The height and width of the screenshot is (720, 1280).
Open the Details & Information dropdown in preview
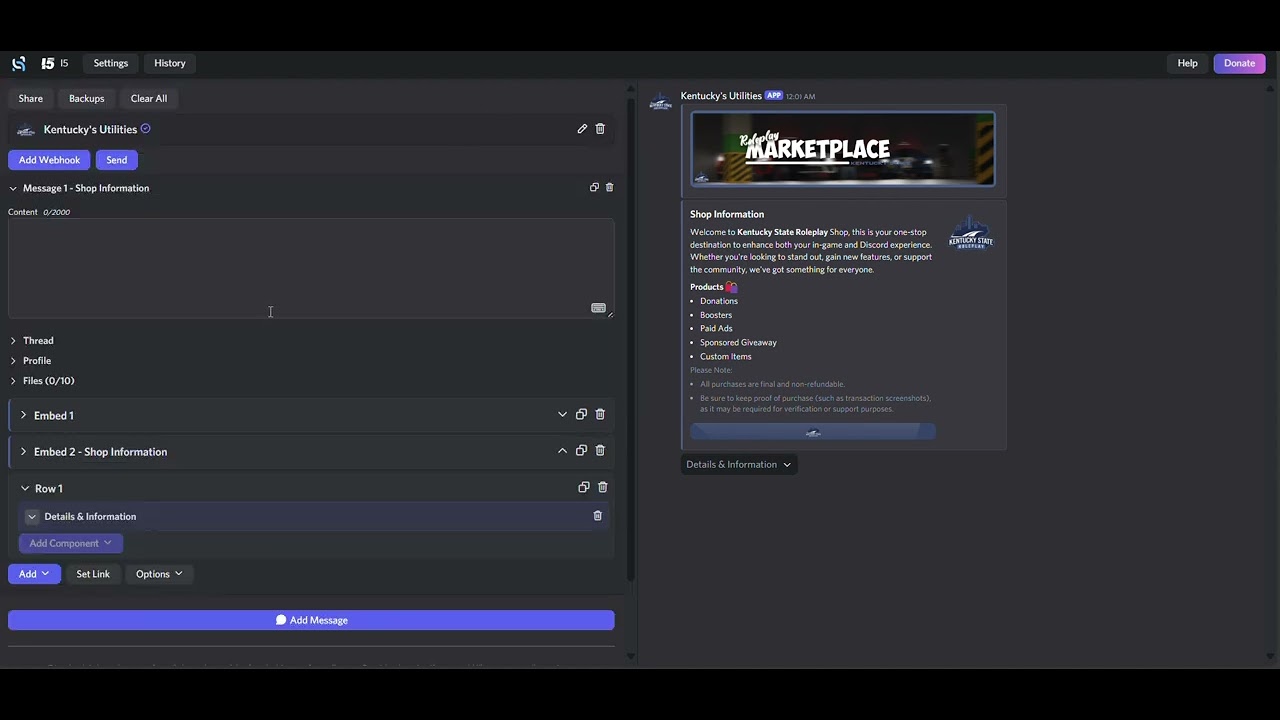click(738, 464)
